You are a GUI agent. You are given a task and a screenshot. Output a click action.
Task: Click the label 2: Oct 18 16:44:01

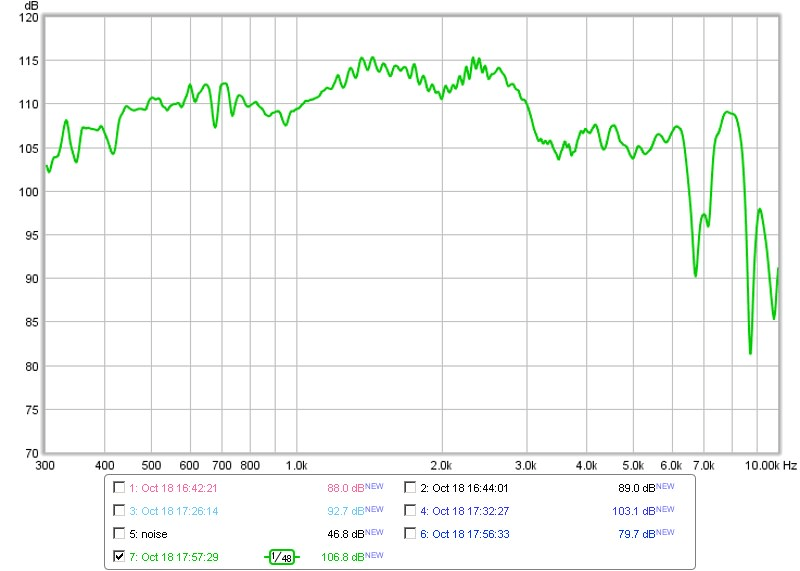pyautogui.click(x=464, y=488)
